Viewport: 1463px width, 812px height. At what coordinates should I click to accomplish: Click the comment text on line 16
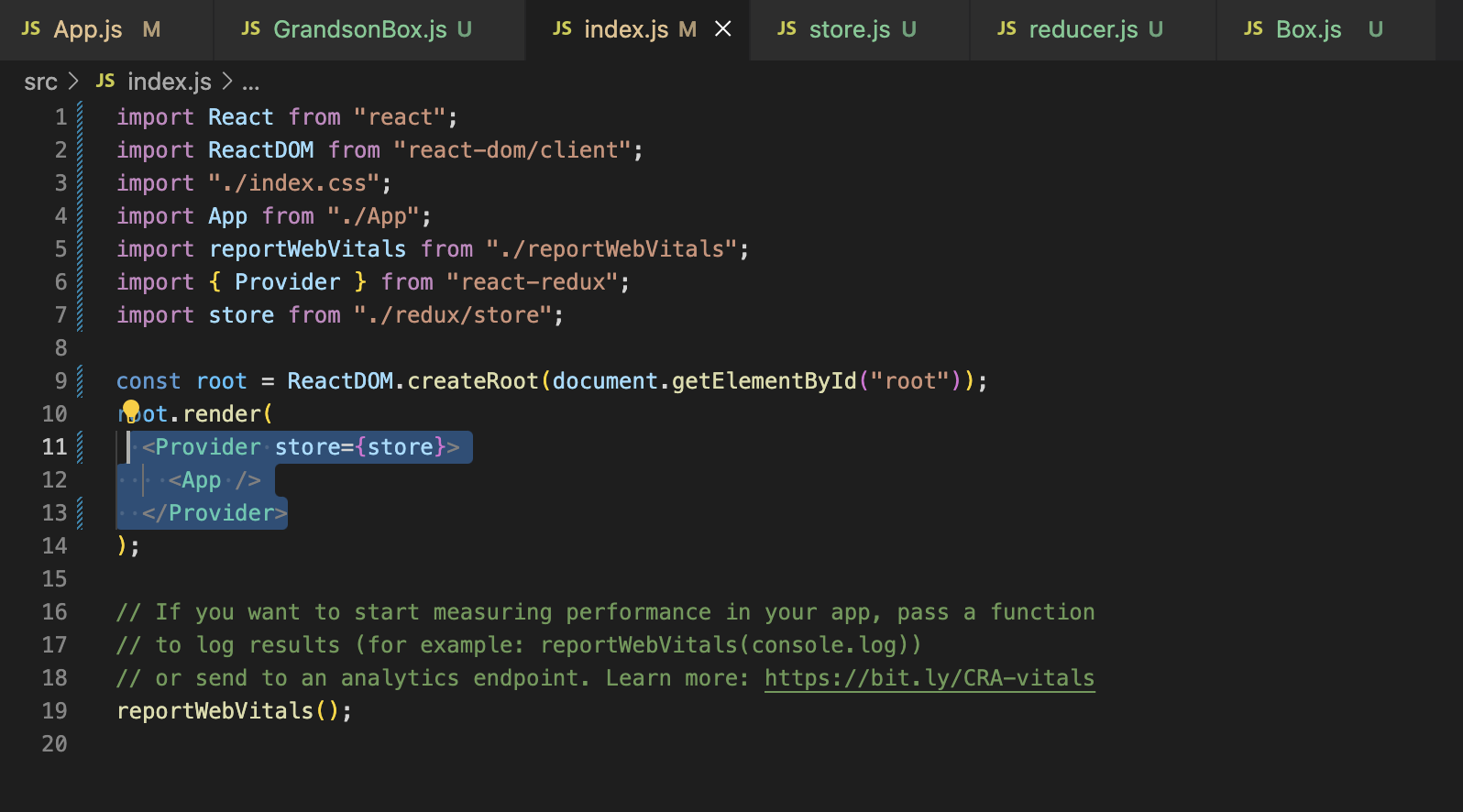pyautogui.click(x=606, y=612)
